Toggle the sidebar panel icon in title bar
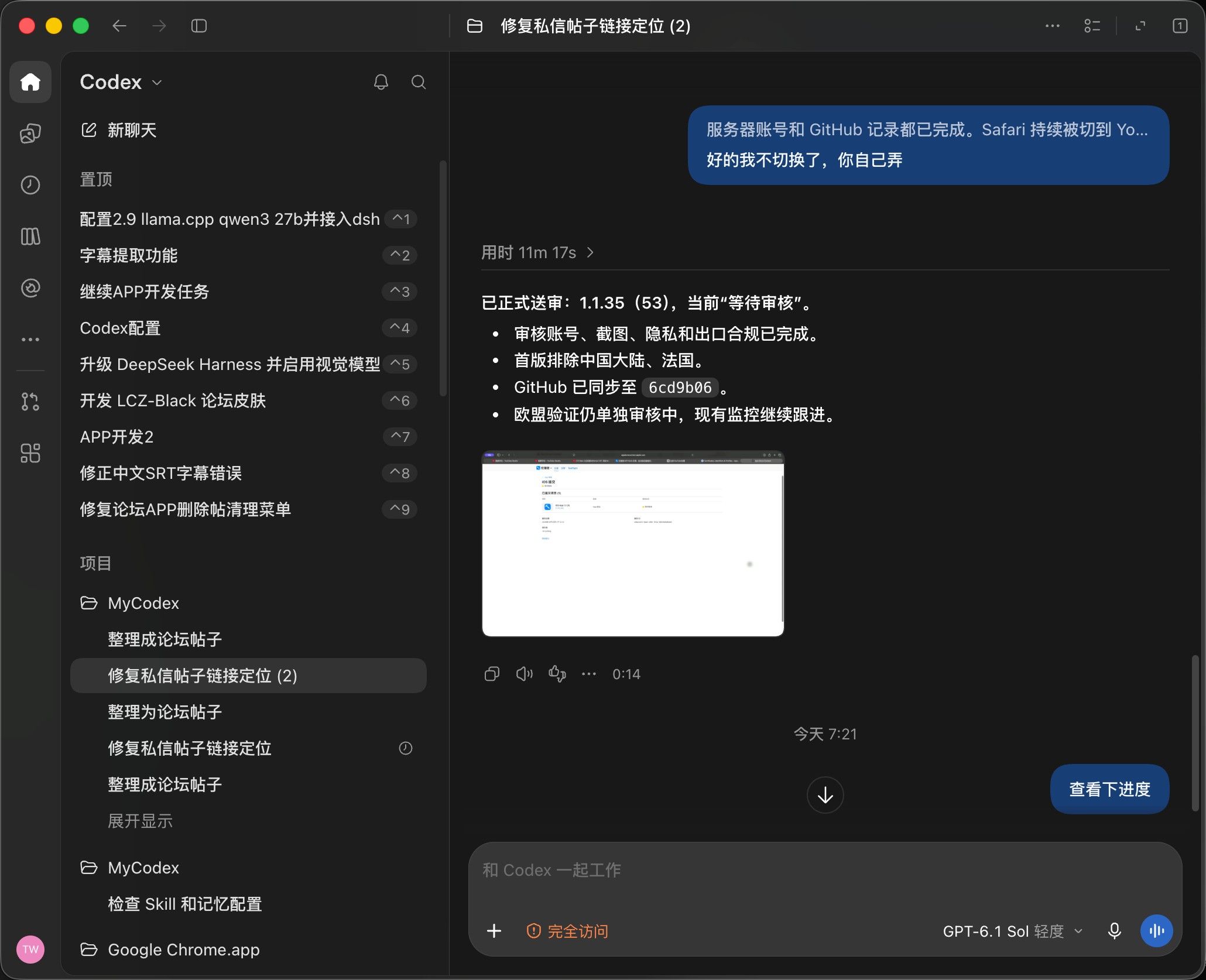The width and height of the screenshot is (1206, 980). click(199, 26)
